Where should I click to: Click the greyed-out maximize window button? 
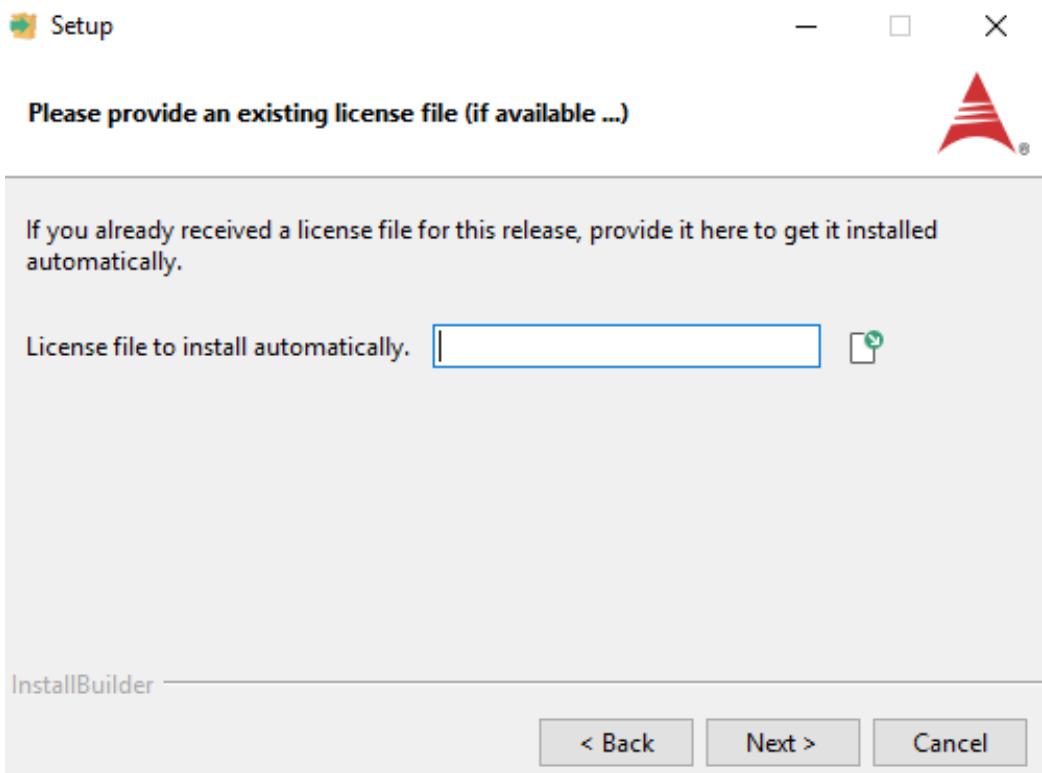900,27
